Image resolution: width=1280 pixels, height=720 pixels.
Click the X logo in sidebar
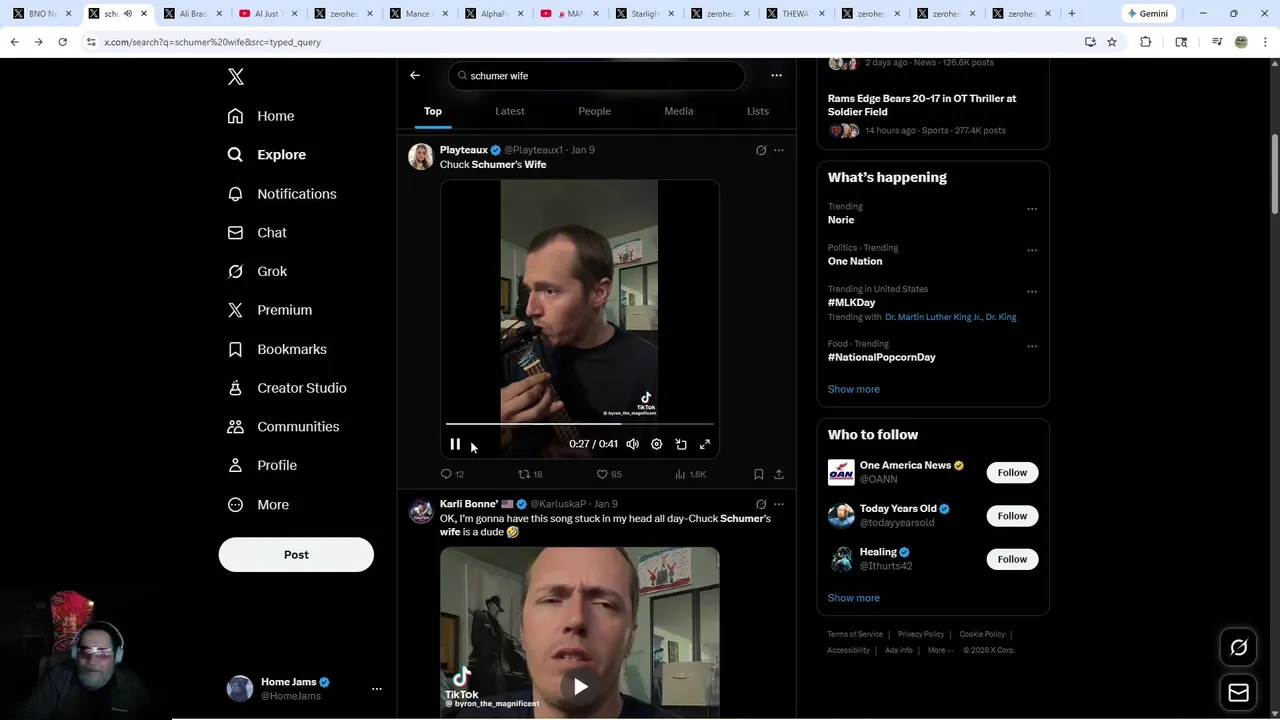235,77
